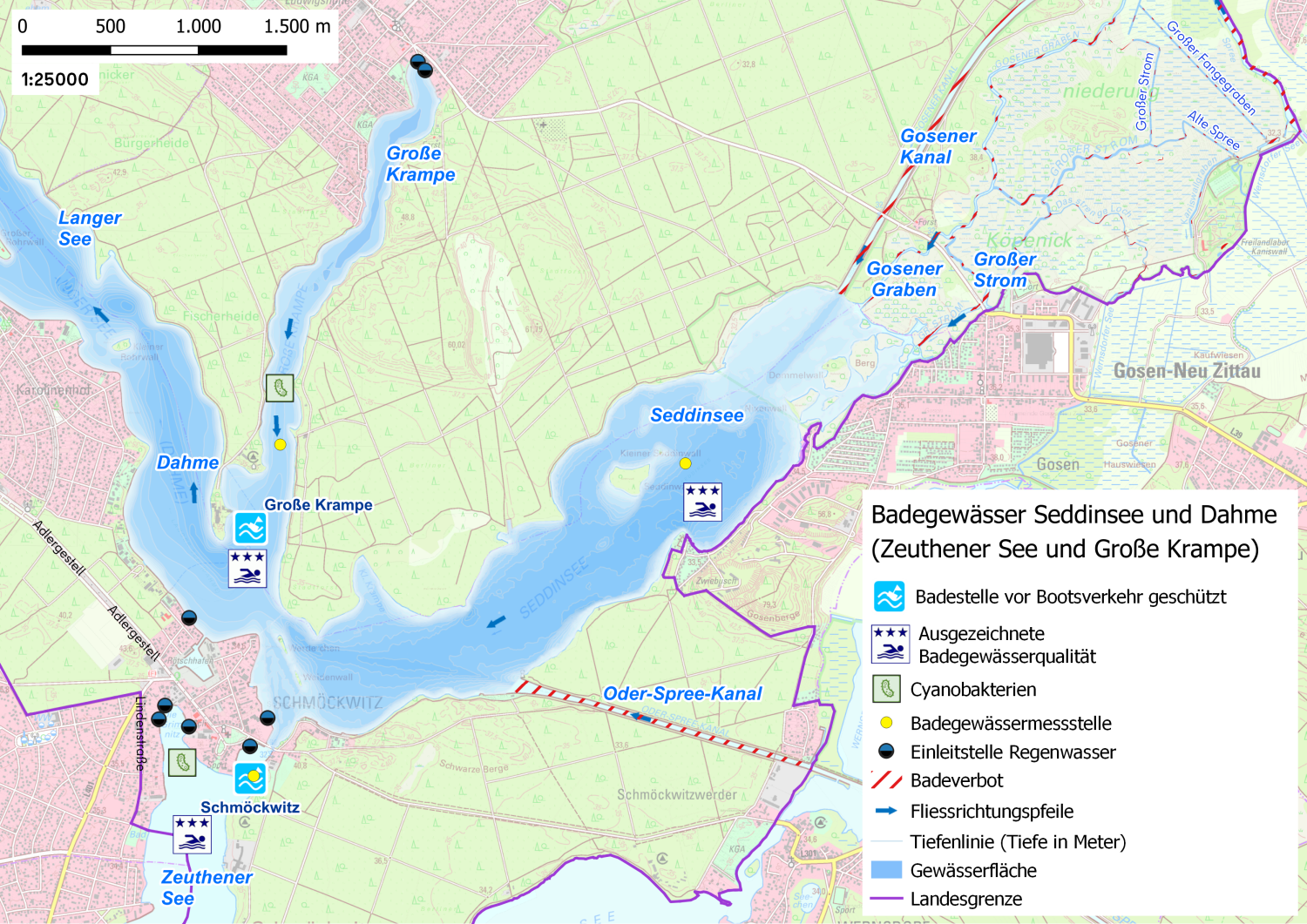Click the legend three-star bathing quality icon

(x=891, y=644)
